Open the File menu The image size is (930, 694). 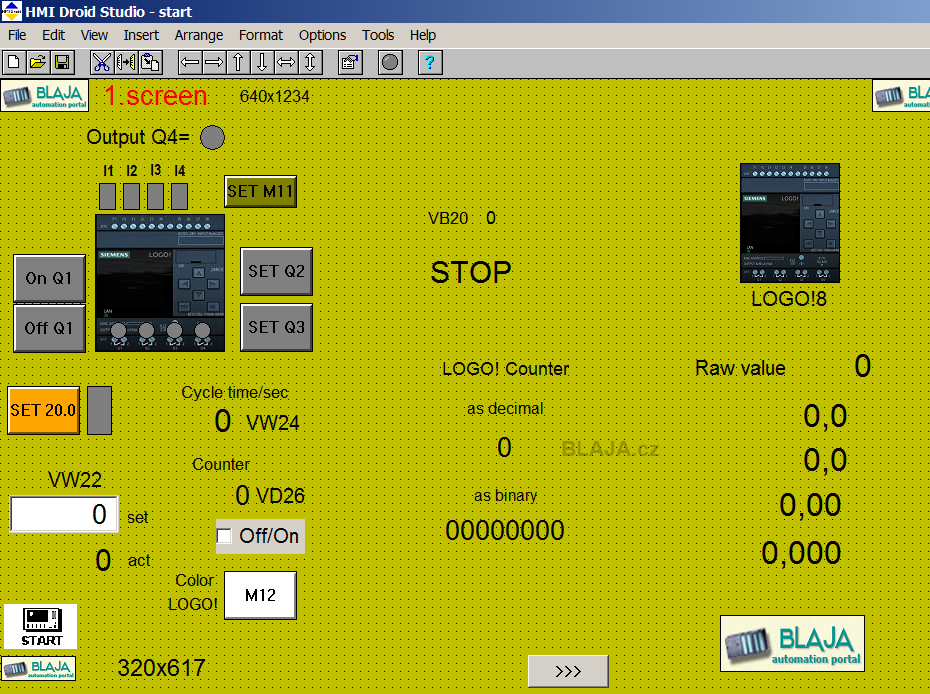(17, 35)
